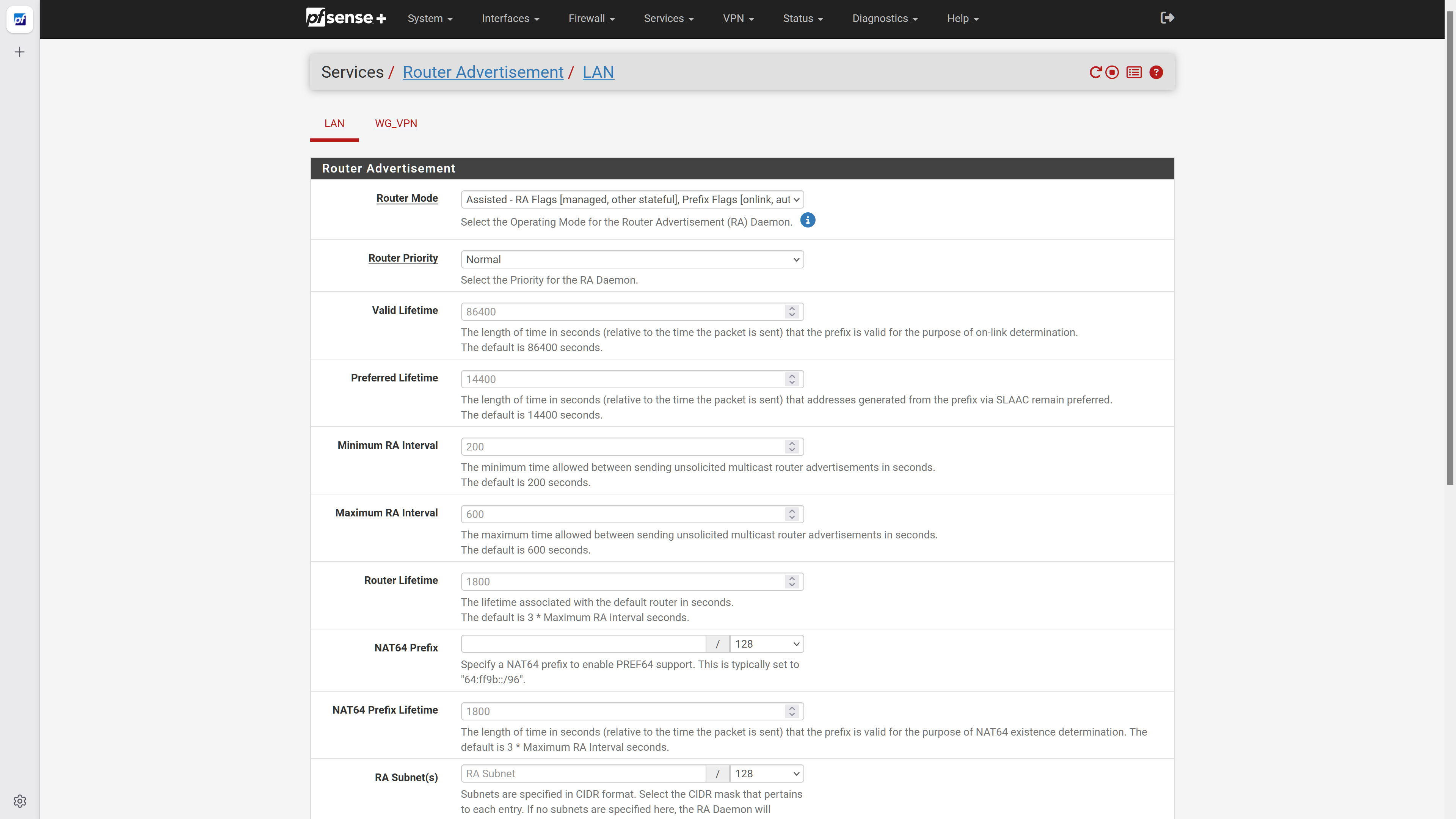Image resolution: width=1456 pixels, height=819 pixels.
Task: Click the blue Router Mode info icon
Action: click(x=808, y=220)
